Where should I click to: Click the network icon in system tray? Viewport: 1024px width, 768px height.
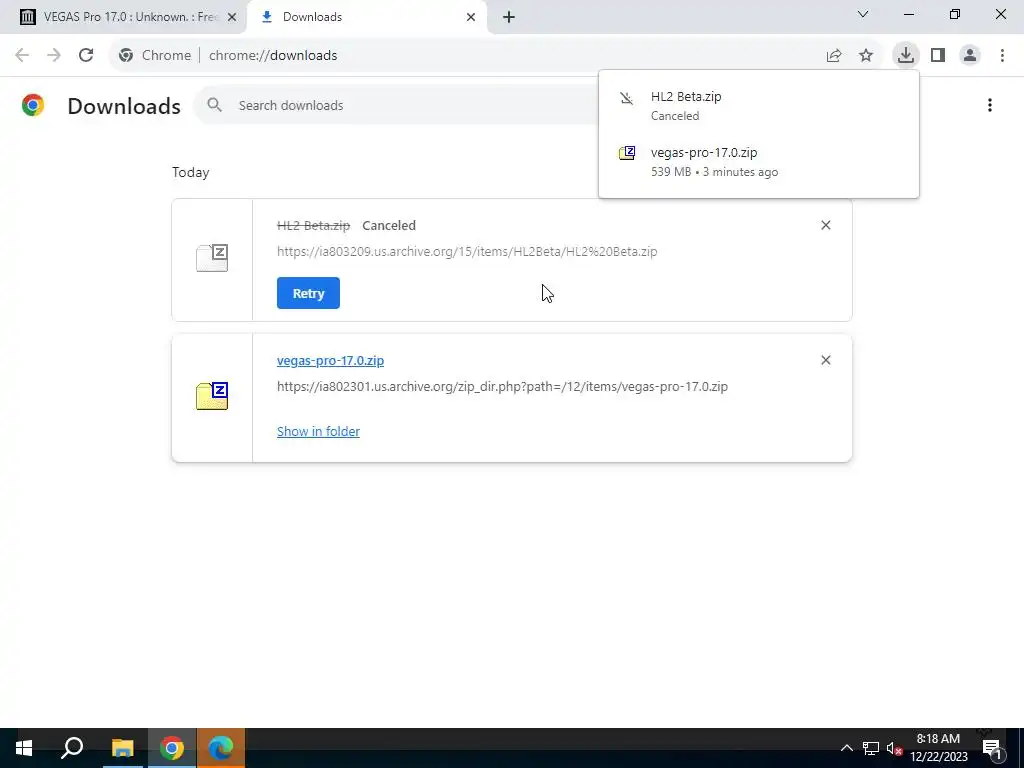[871, 748]
